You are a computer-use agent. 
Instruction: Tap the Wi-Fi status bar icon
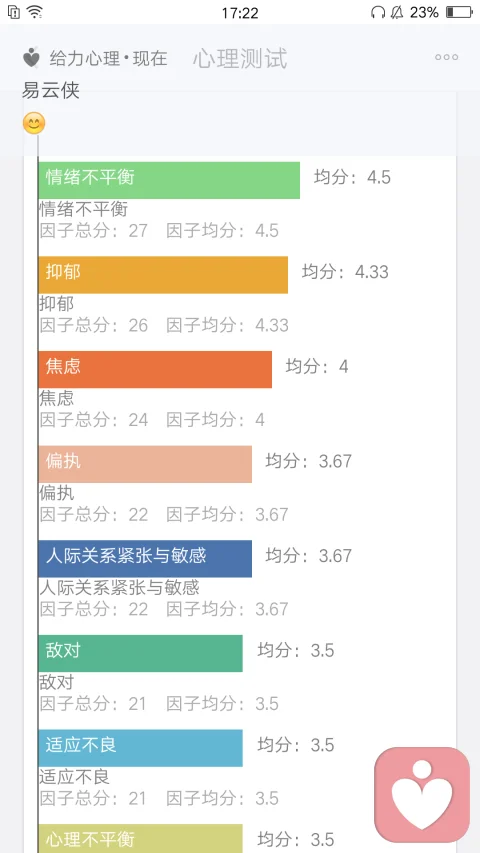tap(35, 12)
